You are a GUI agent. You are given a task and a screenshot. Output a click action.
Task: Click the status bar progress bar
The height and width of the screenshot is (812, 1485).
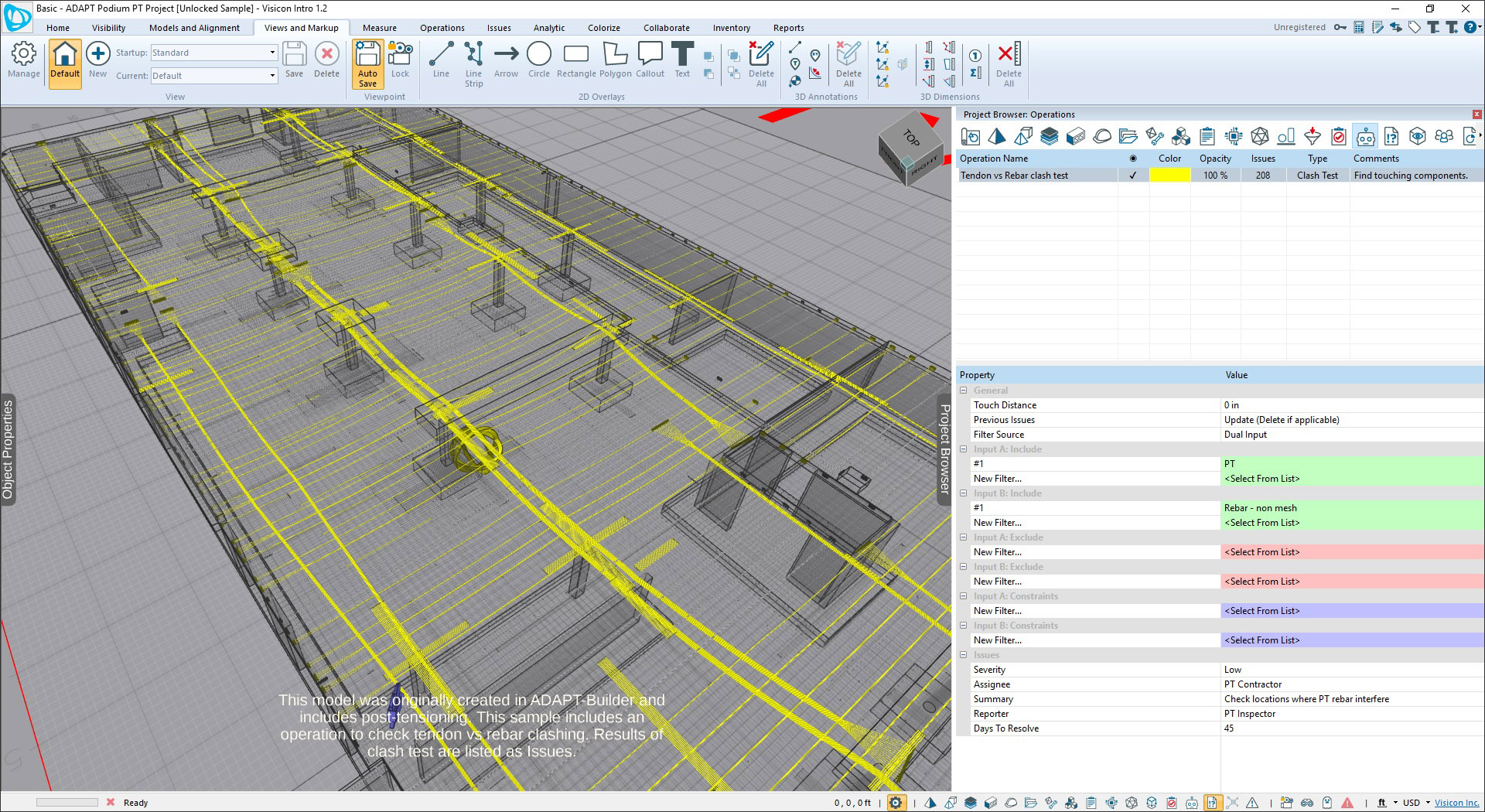tap(67, 803)
